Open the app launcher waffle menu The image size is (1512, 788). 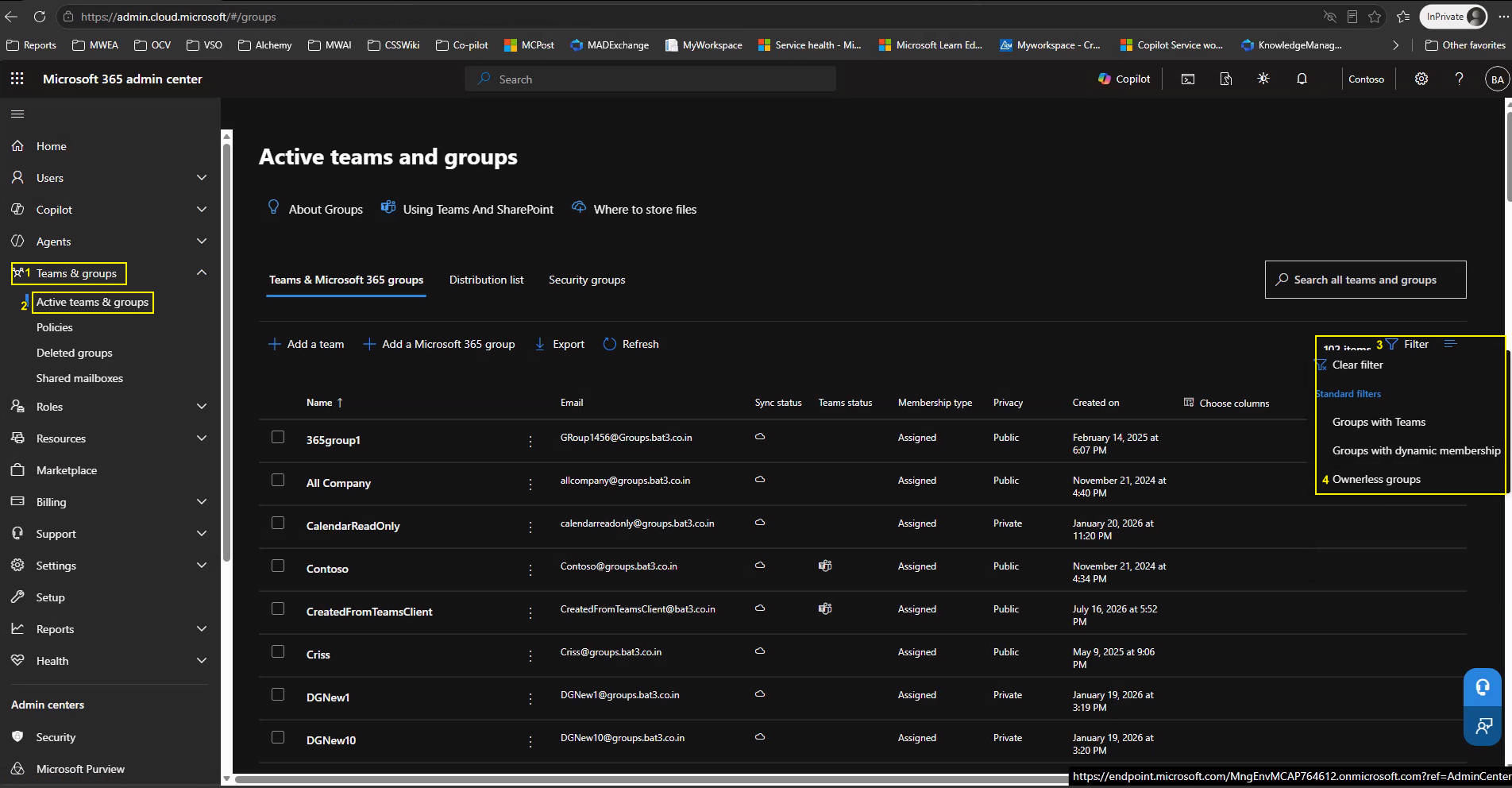pos(17,79)
